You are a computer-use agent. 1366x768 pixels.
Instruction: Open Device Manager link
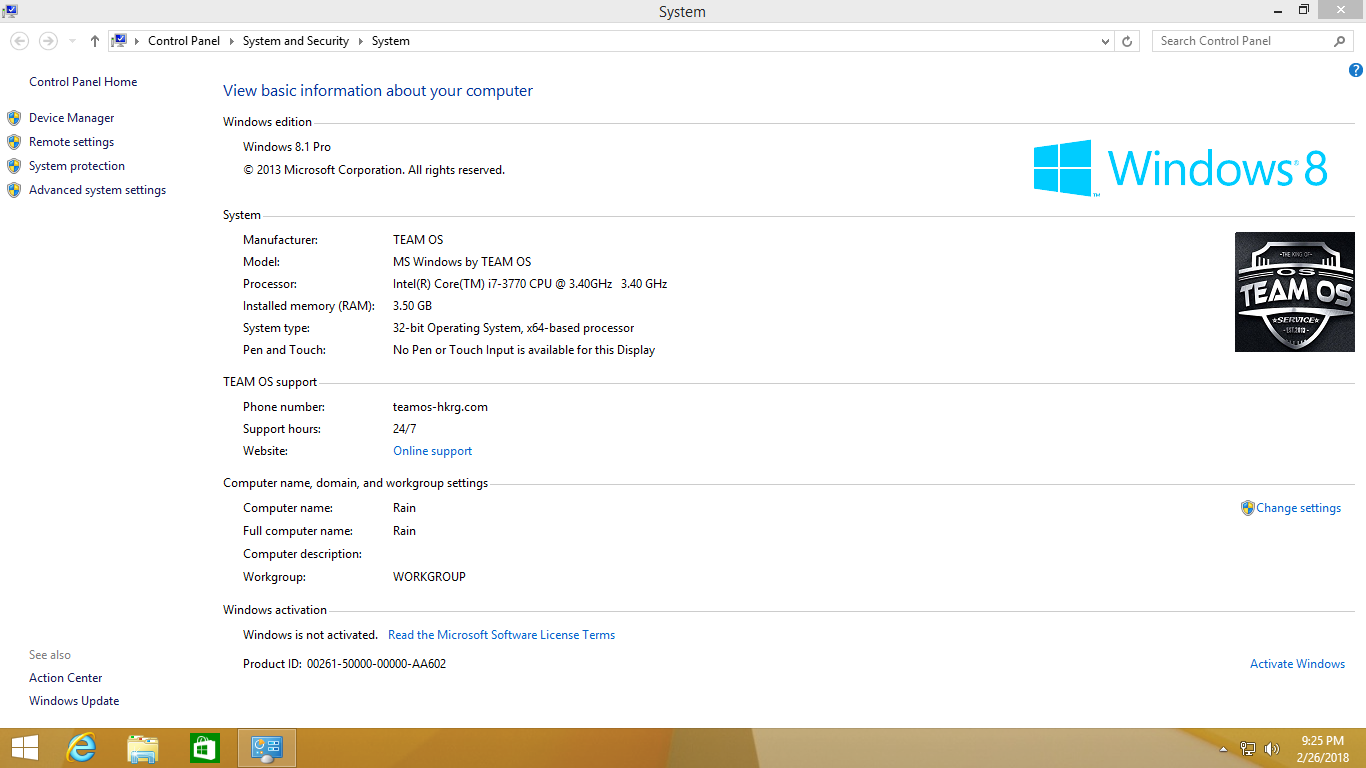pos(72,118)
